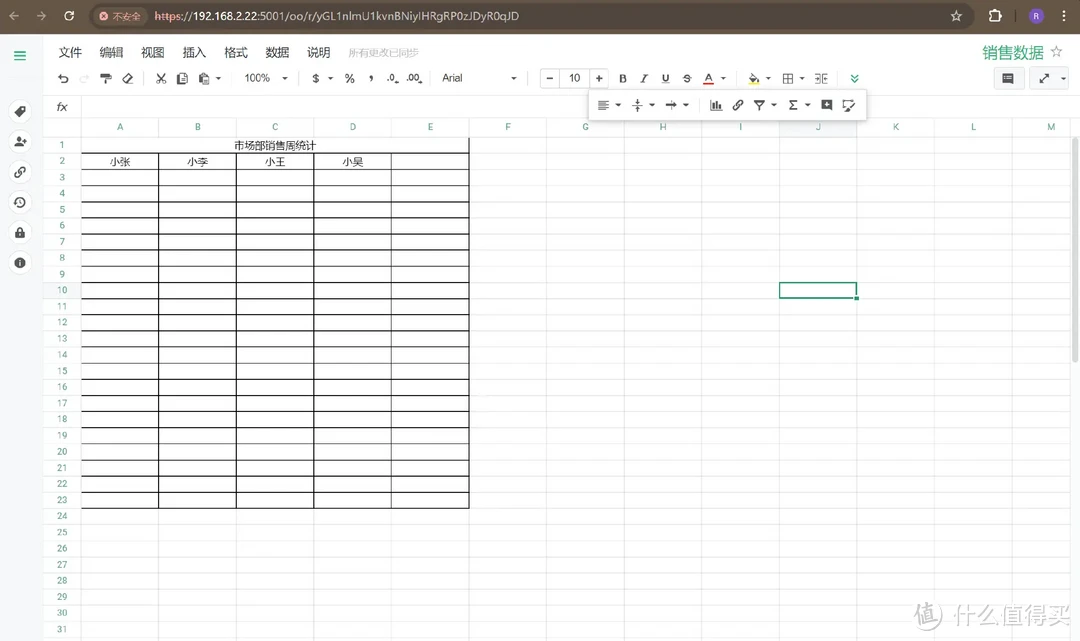Click the undo arrow icon

click(x=63, y=78)
